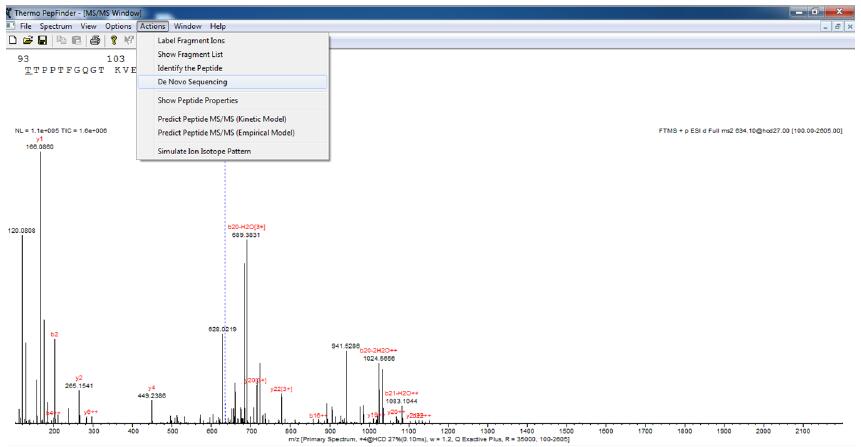Choose Predict Peptide MS/MS (Kinetic Model)
The width and height of the screenshot is (861, 447).
[225, 118]
